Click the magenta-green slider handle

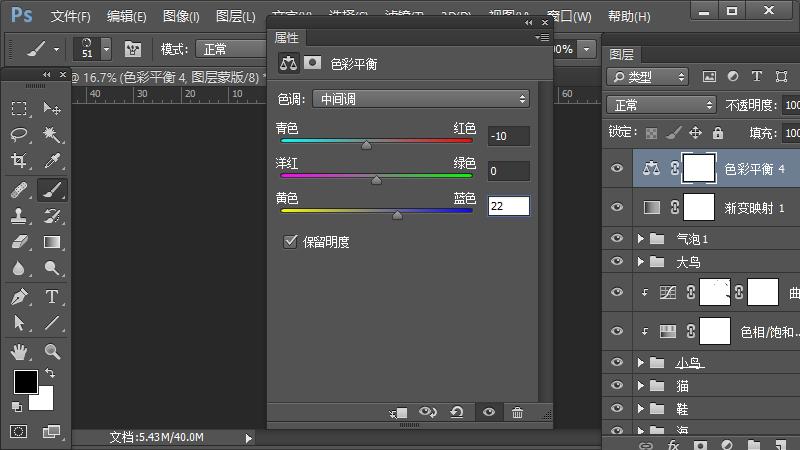tap(377, 180)
